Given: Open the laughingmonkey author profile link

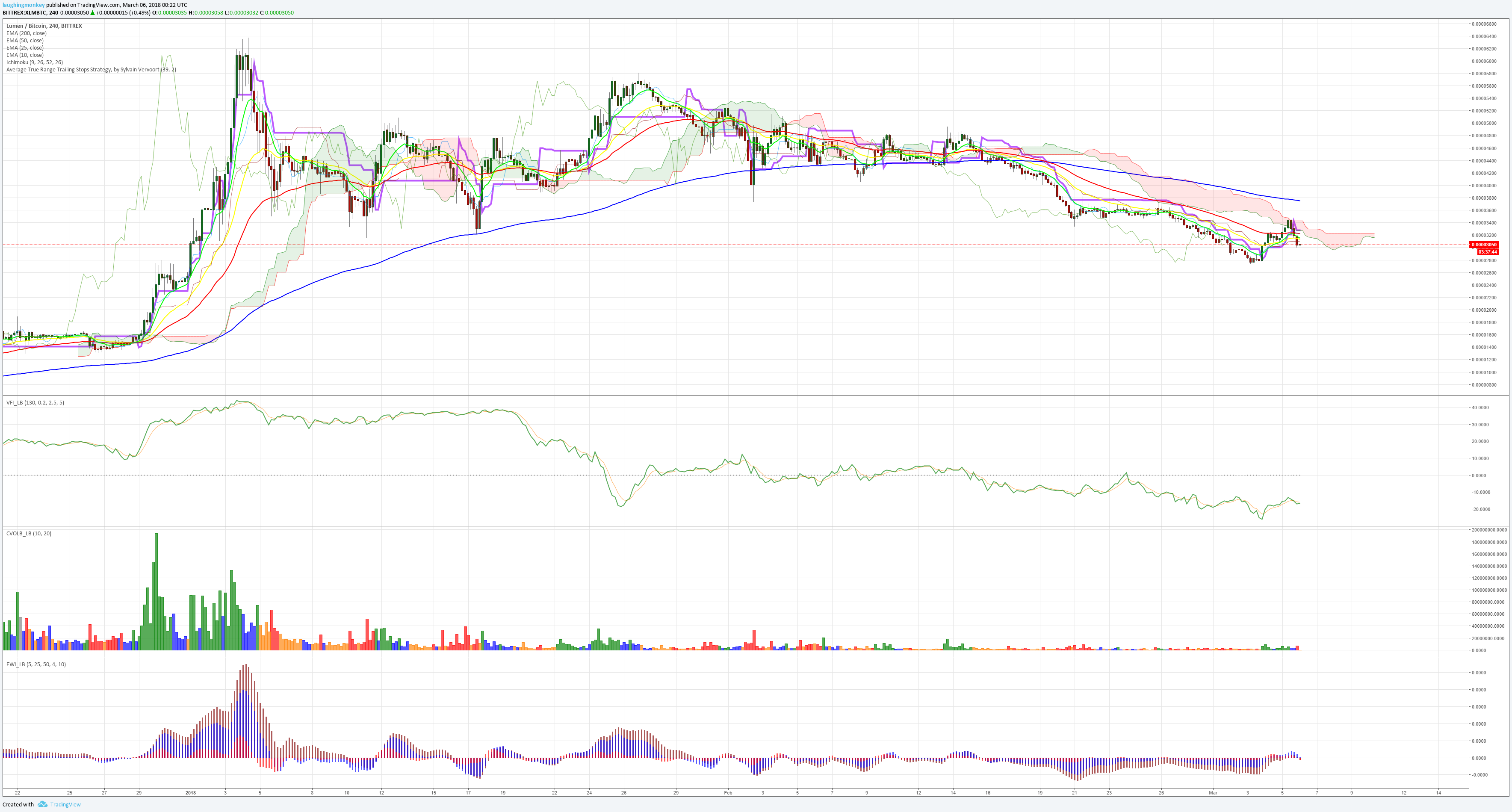Looking at the screenshot, I should pos(24,5).
